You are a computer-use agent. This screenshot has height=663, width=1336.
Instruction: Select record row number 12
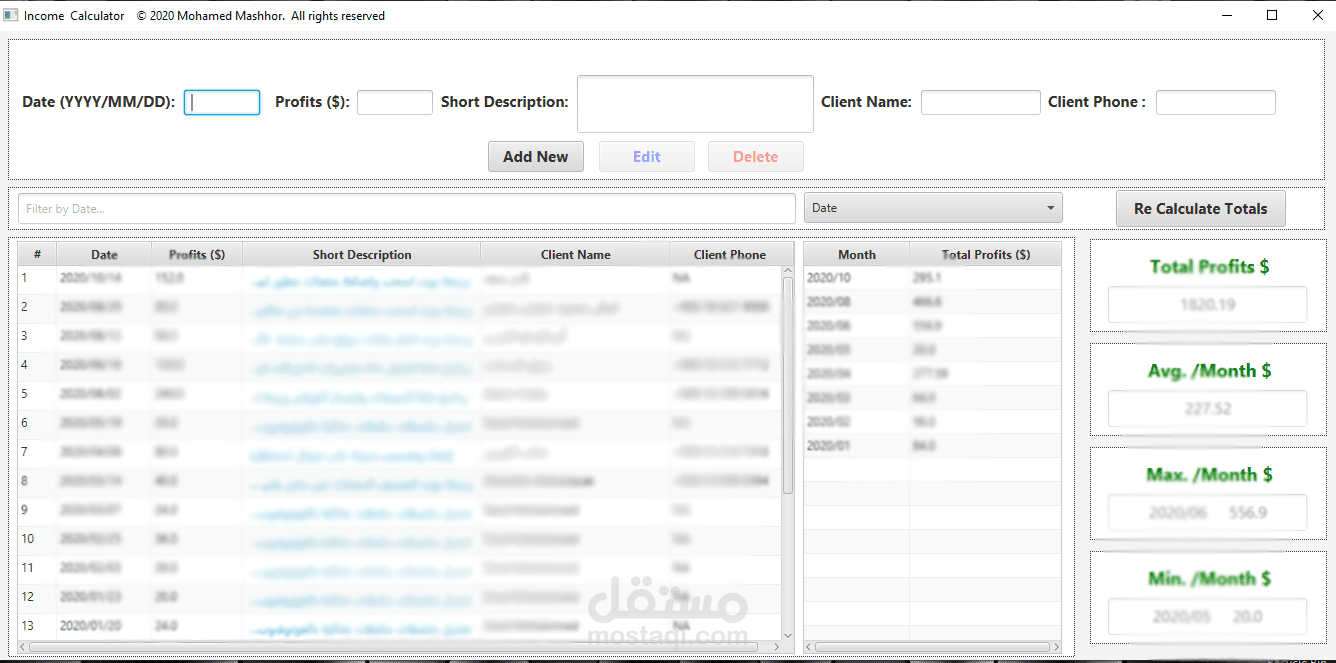point(399,597)
